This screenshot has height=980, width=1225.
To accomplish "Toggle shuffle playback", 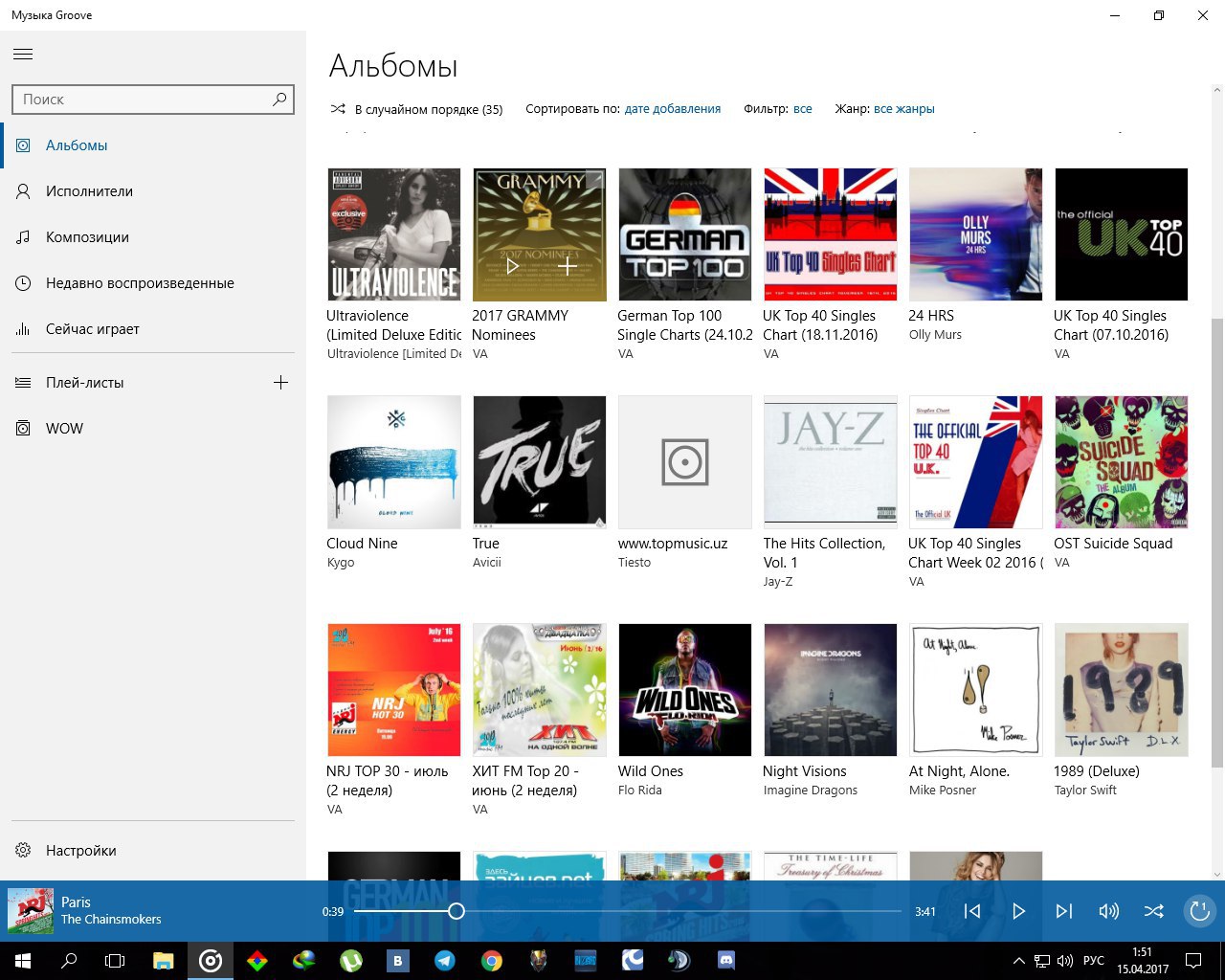I will [1154, 911].
